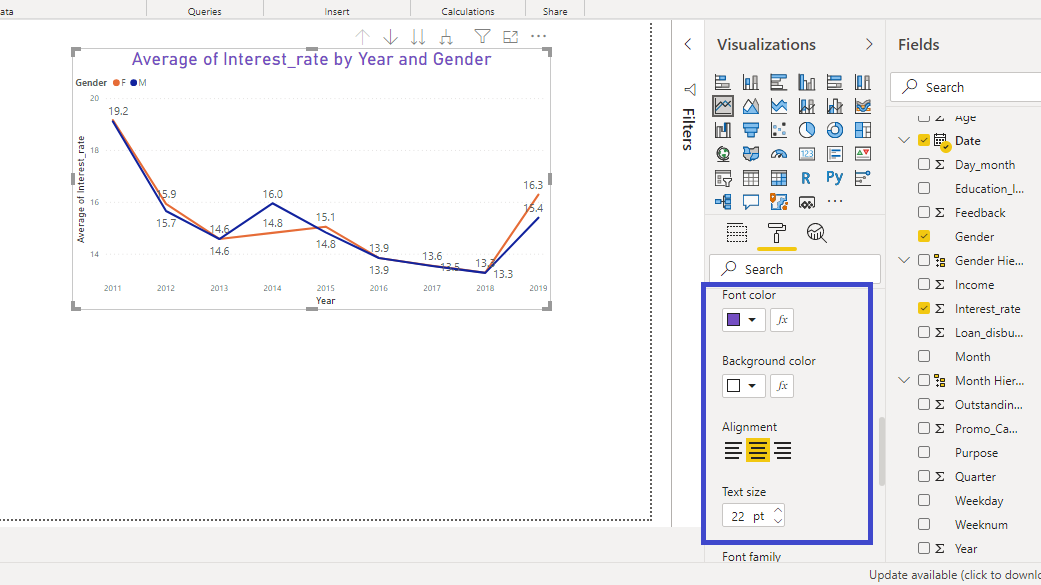Click Font color fx conditional formatting button
Image resolution: width=1041 pixels, height=585 pixels.
tap(782, 320)
